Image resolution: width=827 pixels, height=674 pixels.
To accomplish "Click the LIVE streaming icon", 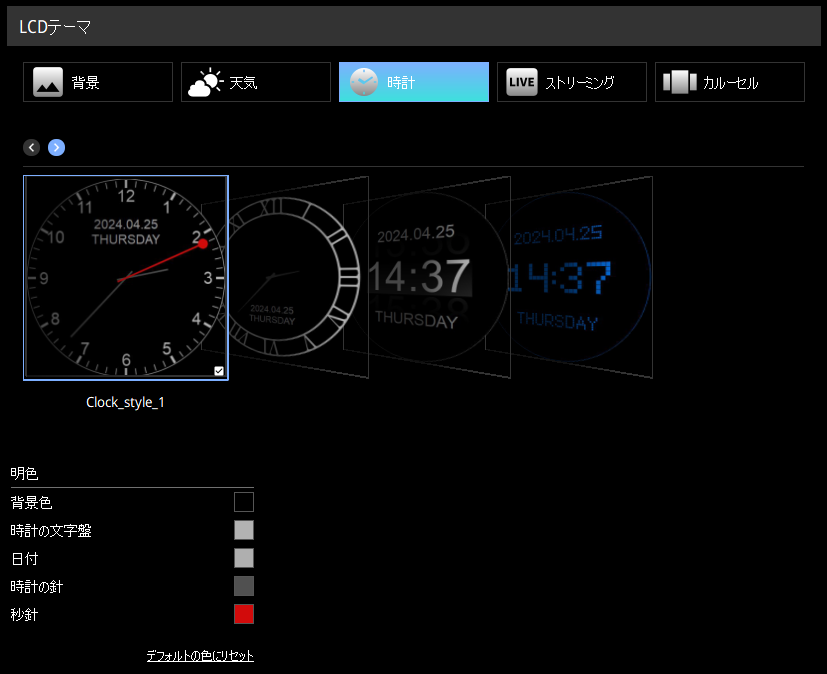I will (x=522, y=82).
